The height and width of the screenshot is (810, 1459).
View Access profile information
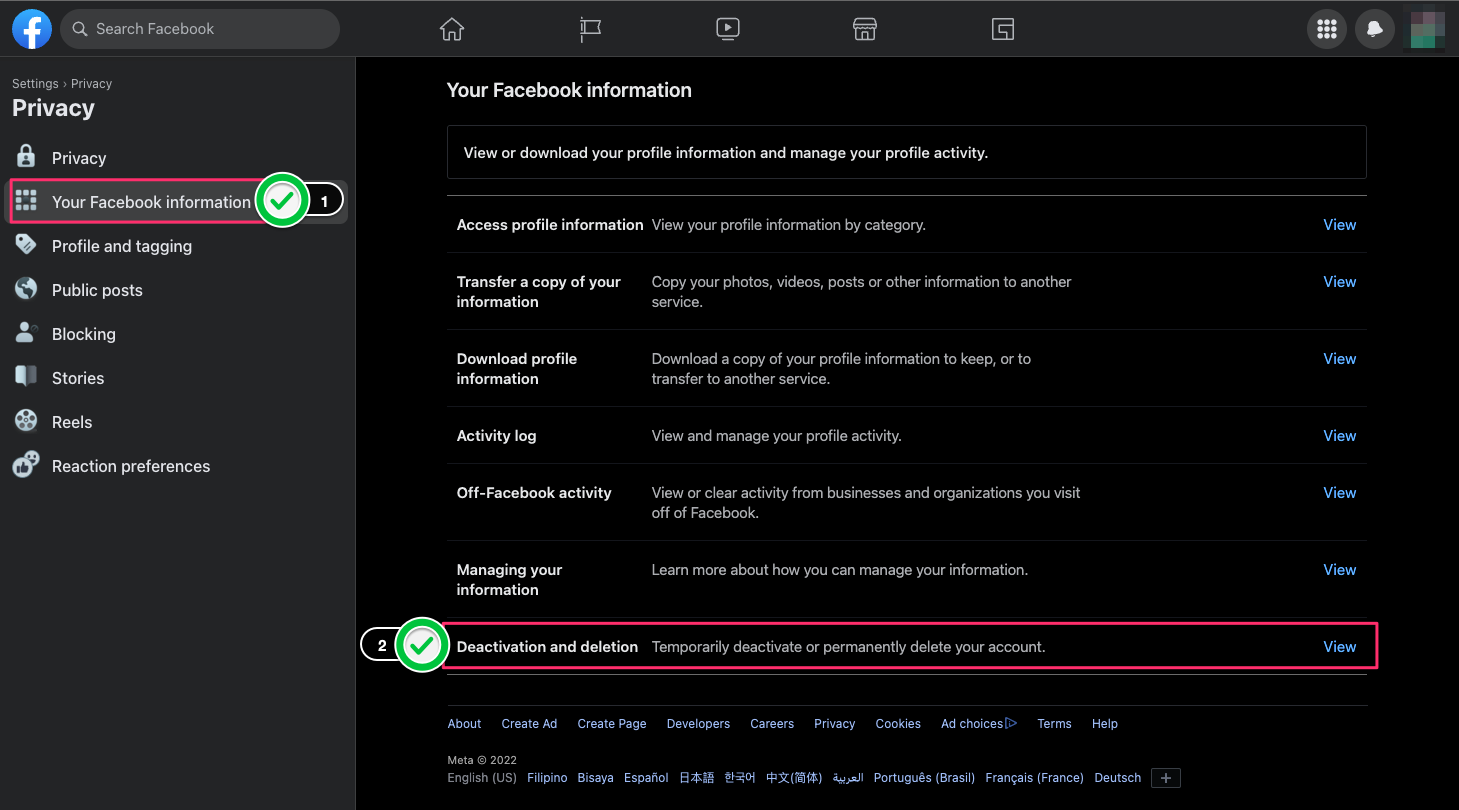1339,225
